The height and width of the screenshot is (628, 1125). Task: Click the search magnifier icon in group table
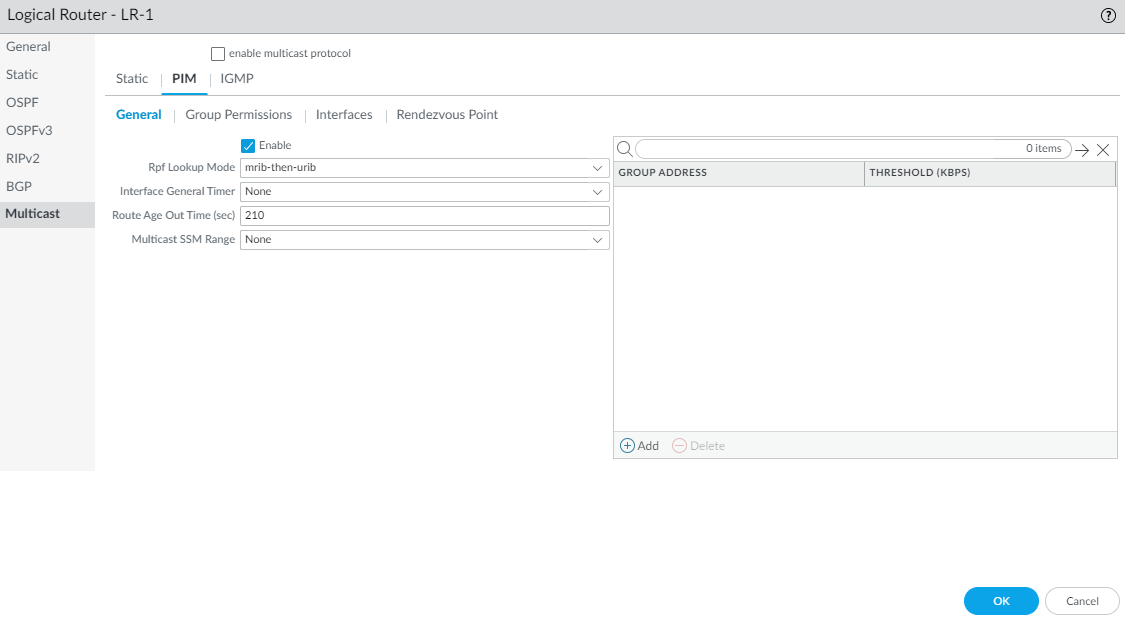coord(624,149)
